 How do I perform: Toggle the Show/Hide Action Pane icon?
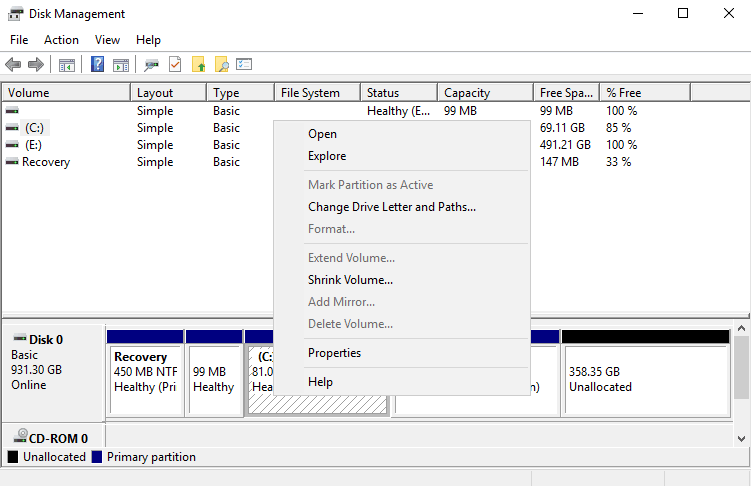pyautogui.click(x=121, y=64)
